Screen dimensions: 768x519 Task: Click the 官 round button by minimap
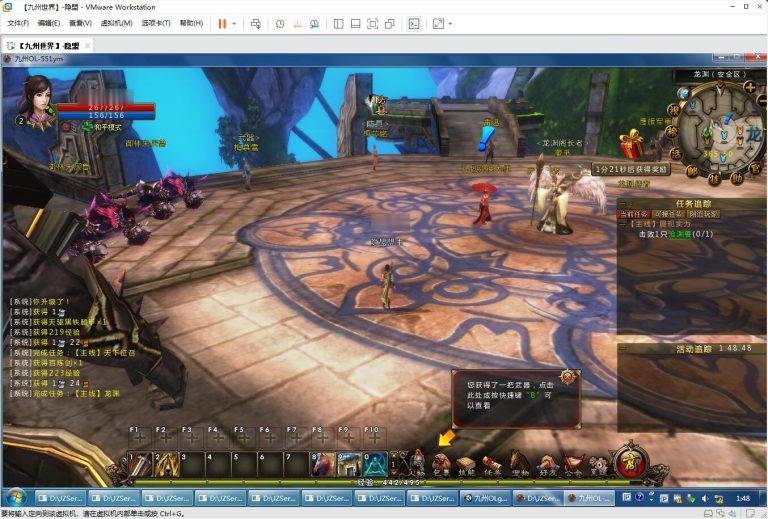coord(755,169)
